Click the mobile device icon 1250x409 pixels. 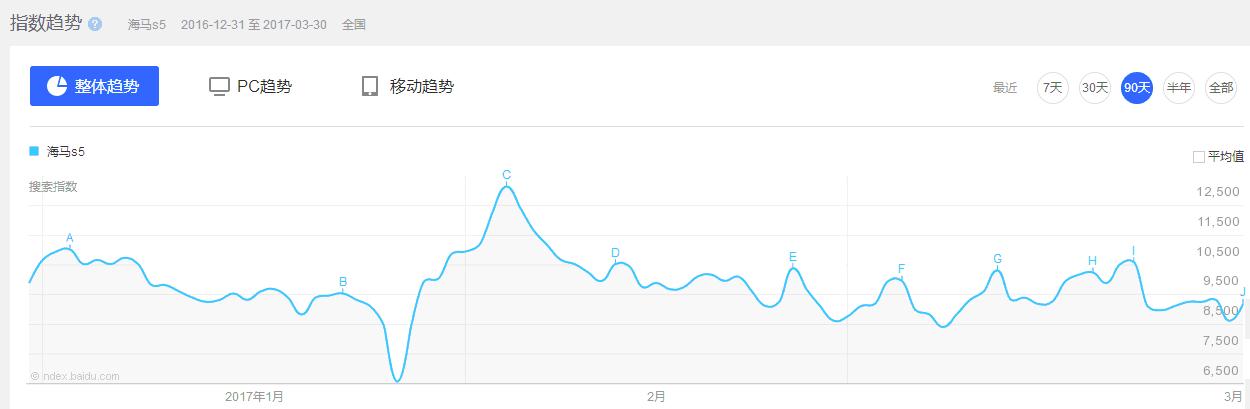370,86
